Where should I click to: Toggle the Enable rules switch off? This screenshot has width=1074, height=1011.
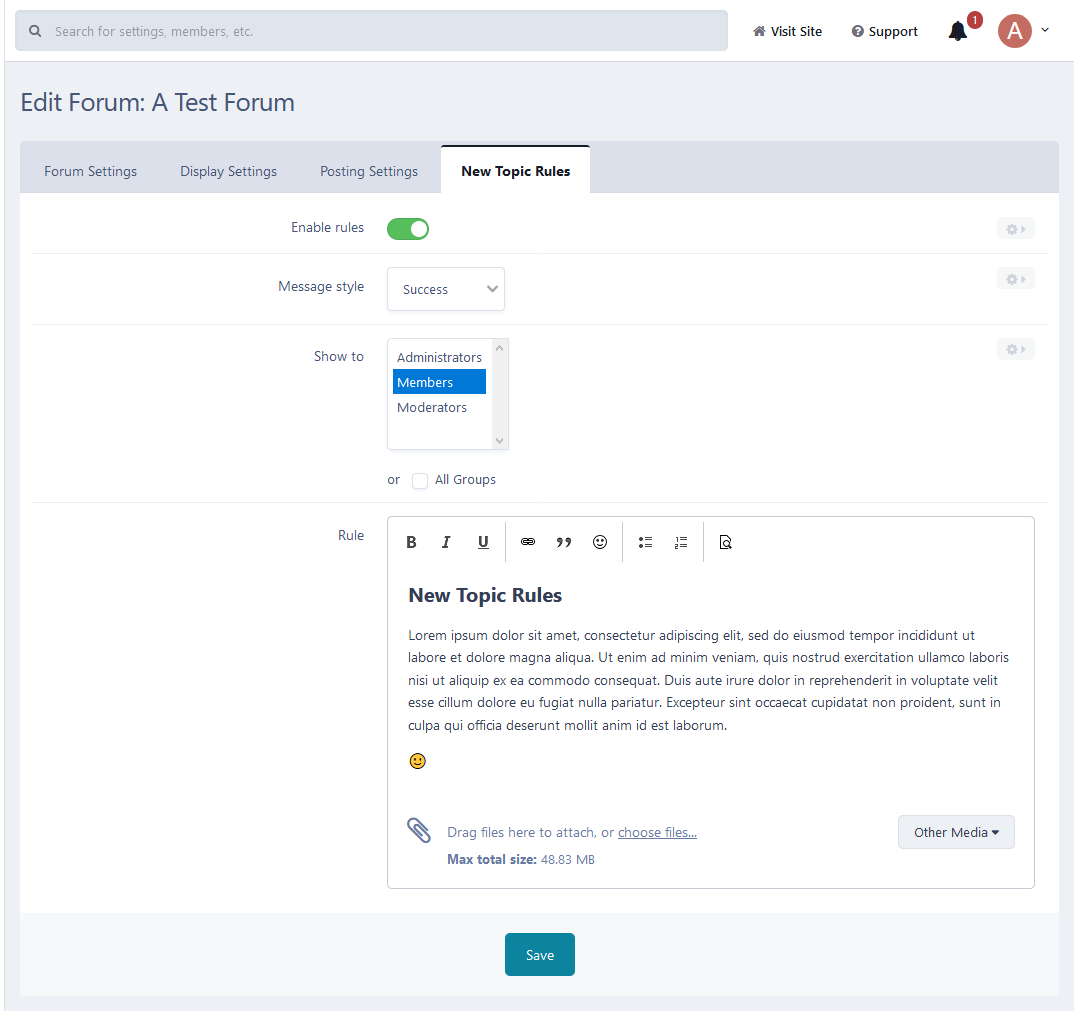click(407, 228)
